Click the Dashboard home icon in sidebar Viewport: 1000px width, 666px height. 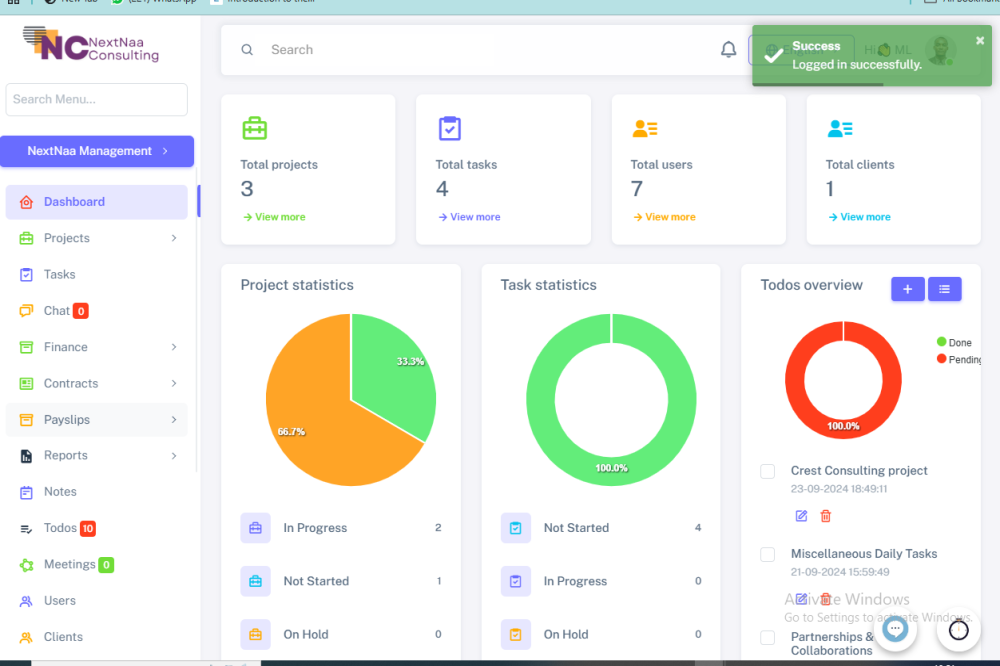[x=26, y=202]
